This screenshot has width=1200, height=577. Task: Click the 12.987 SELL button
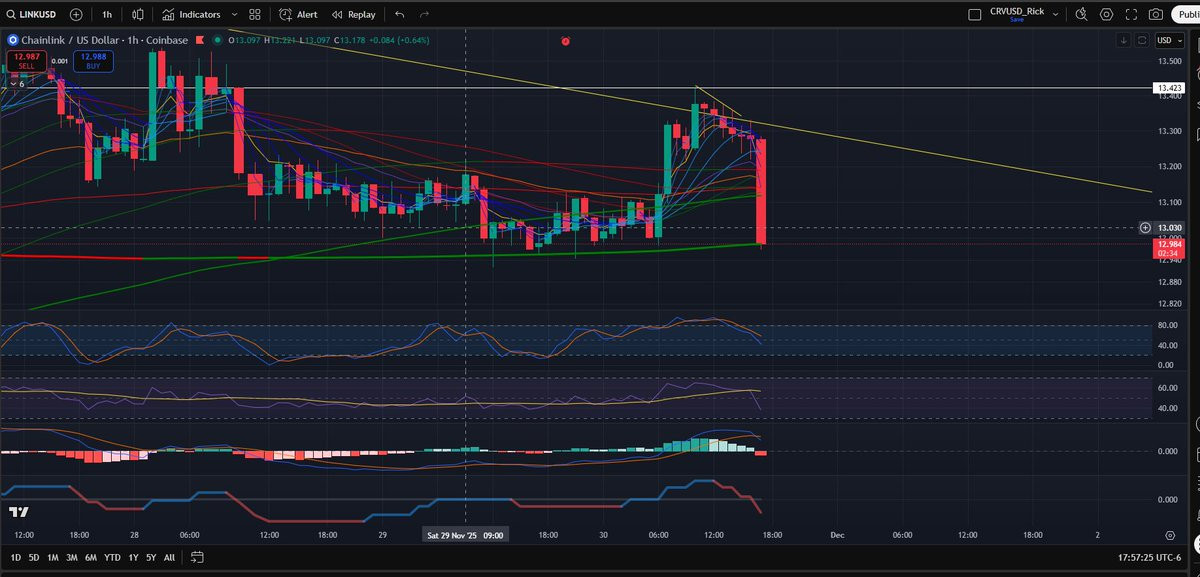[26, 61]
